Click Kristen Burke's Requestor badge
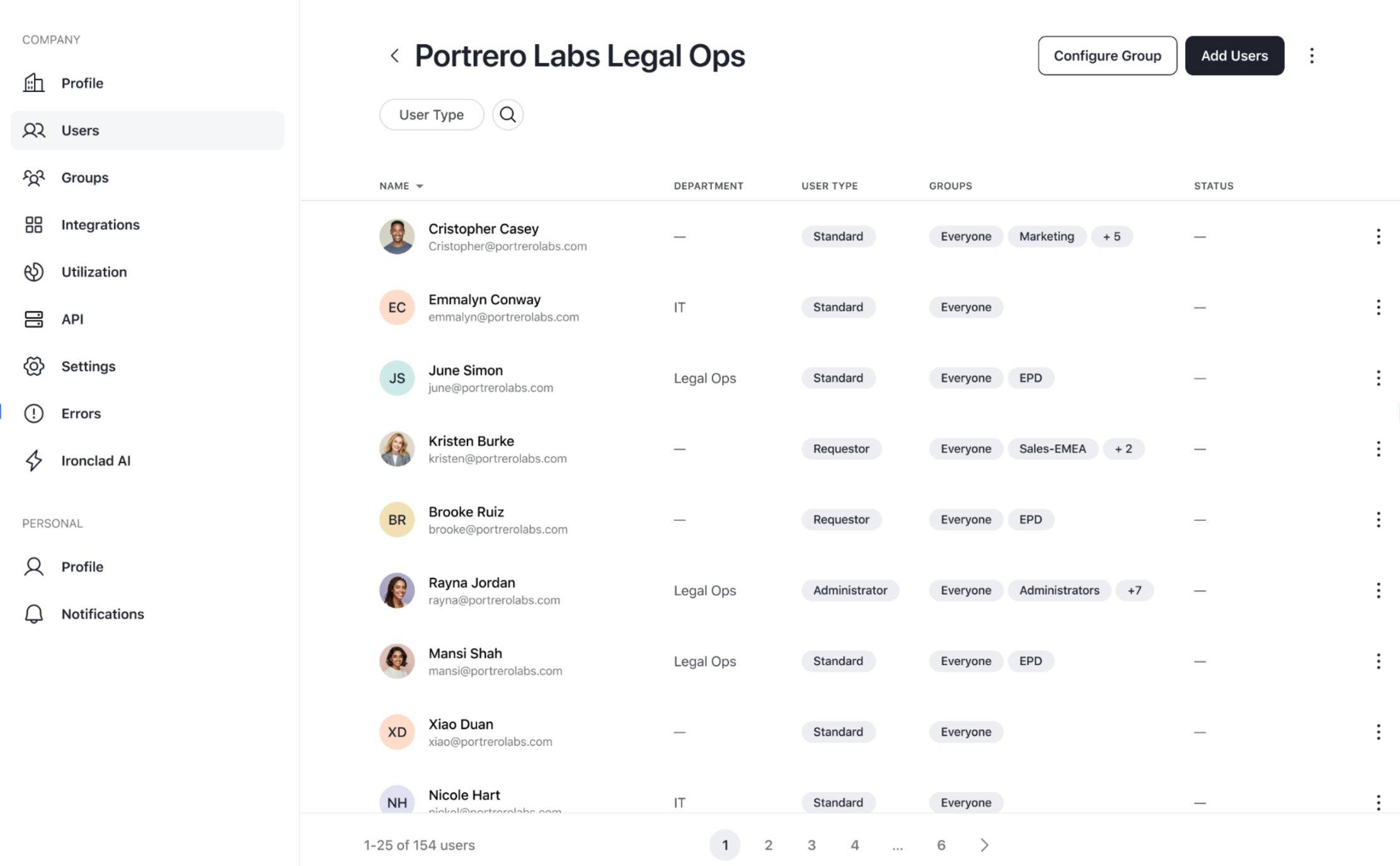This screenshot has width=1400, height=866. pos(841,449)
